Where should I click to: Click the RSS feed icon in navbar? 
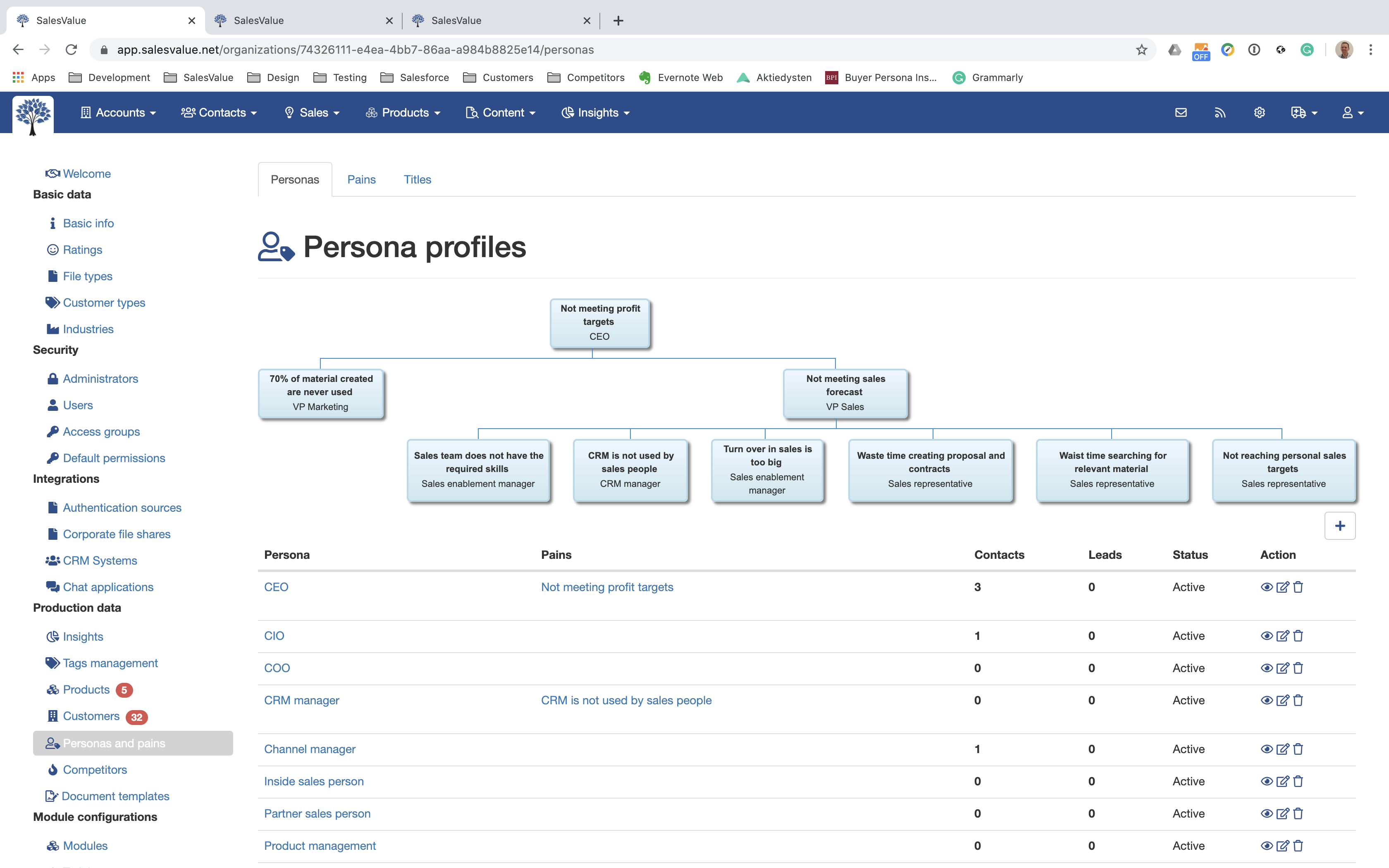click(x=1220, y=112)
